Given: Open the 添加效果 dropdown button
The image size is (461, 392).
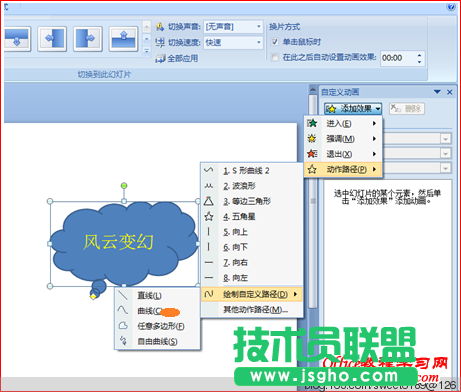Looking at the screenshot, I should tap(353, 109).
